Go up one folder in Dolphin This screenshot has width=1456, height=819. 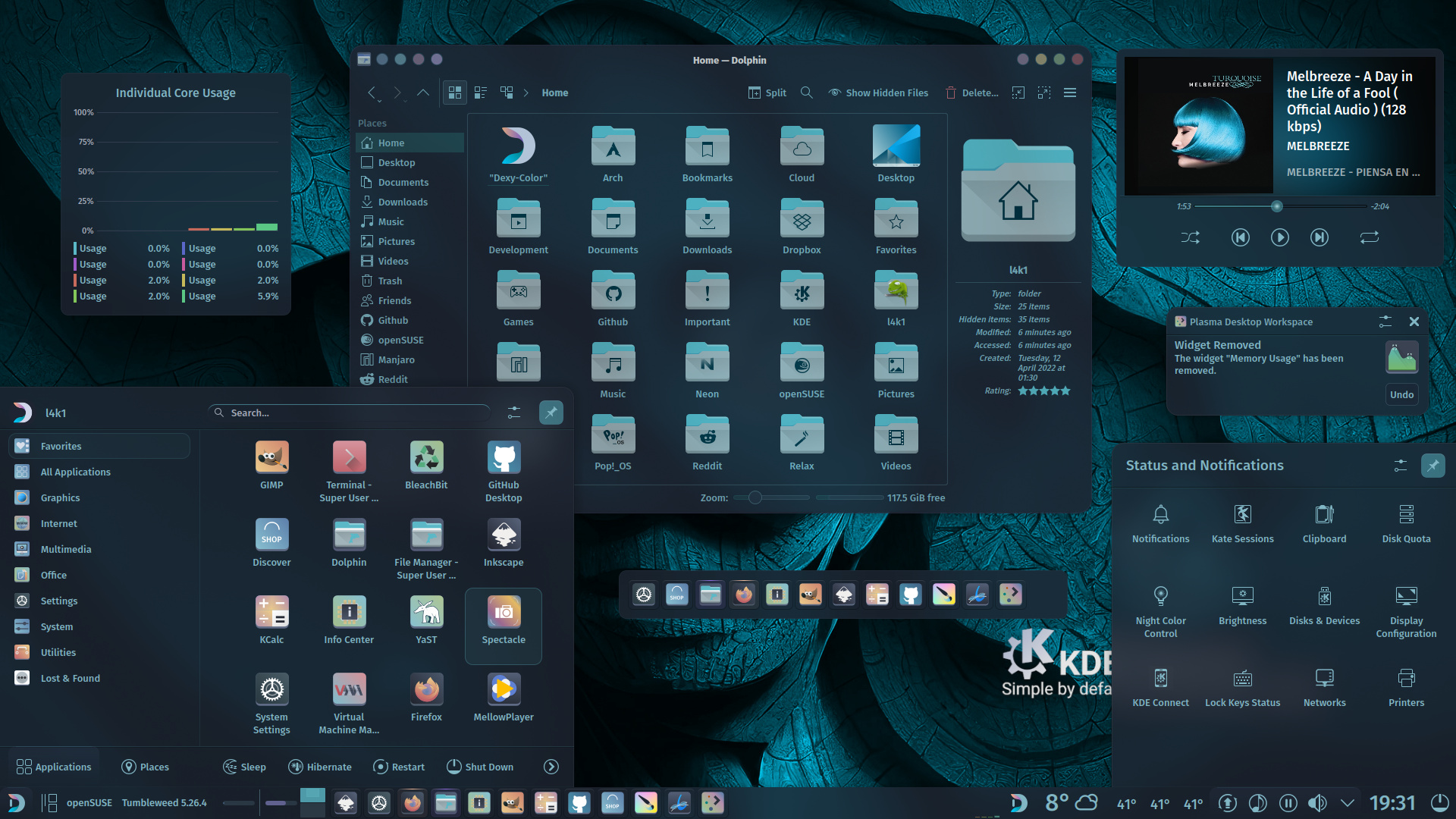(x=422, y=93)
